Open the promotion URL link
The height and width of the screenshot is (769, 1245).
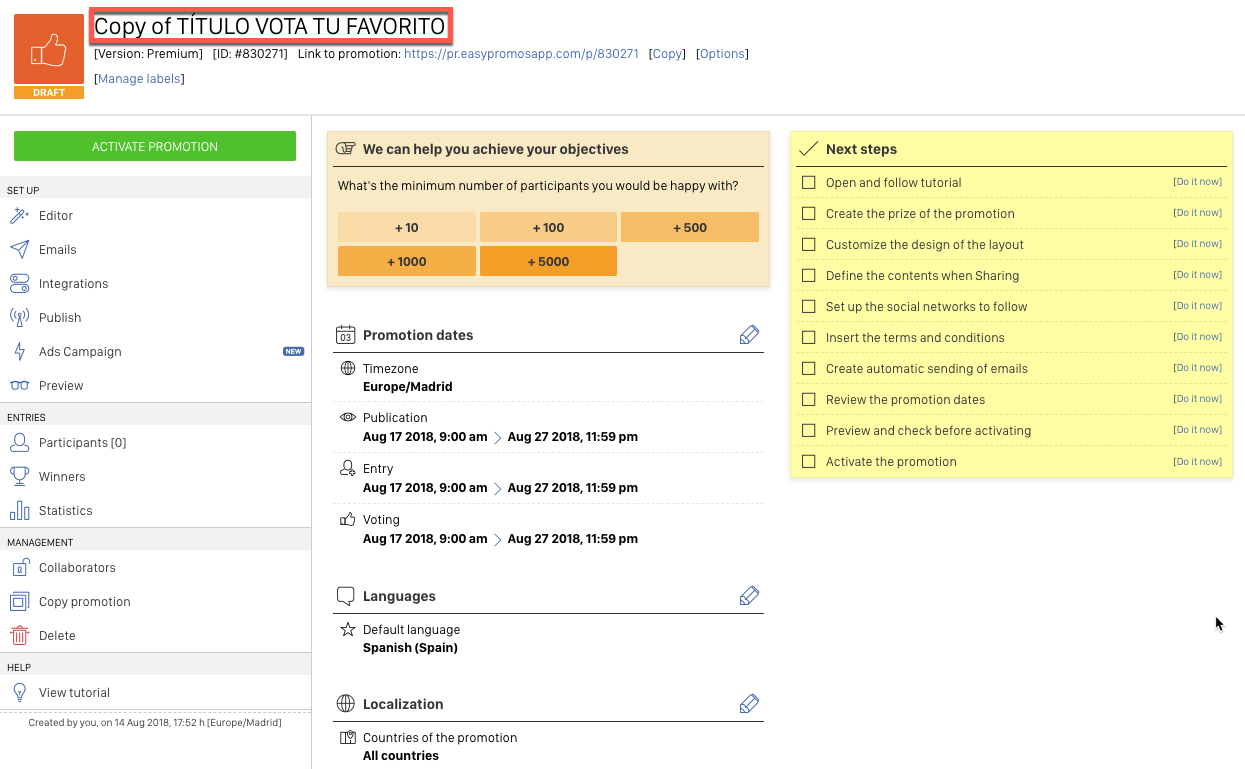point(521,54)
